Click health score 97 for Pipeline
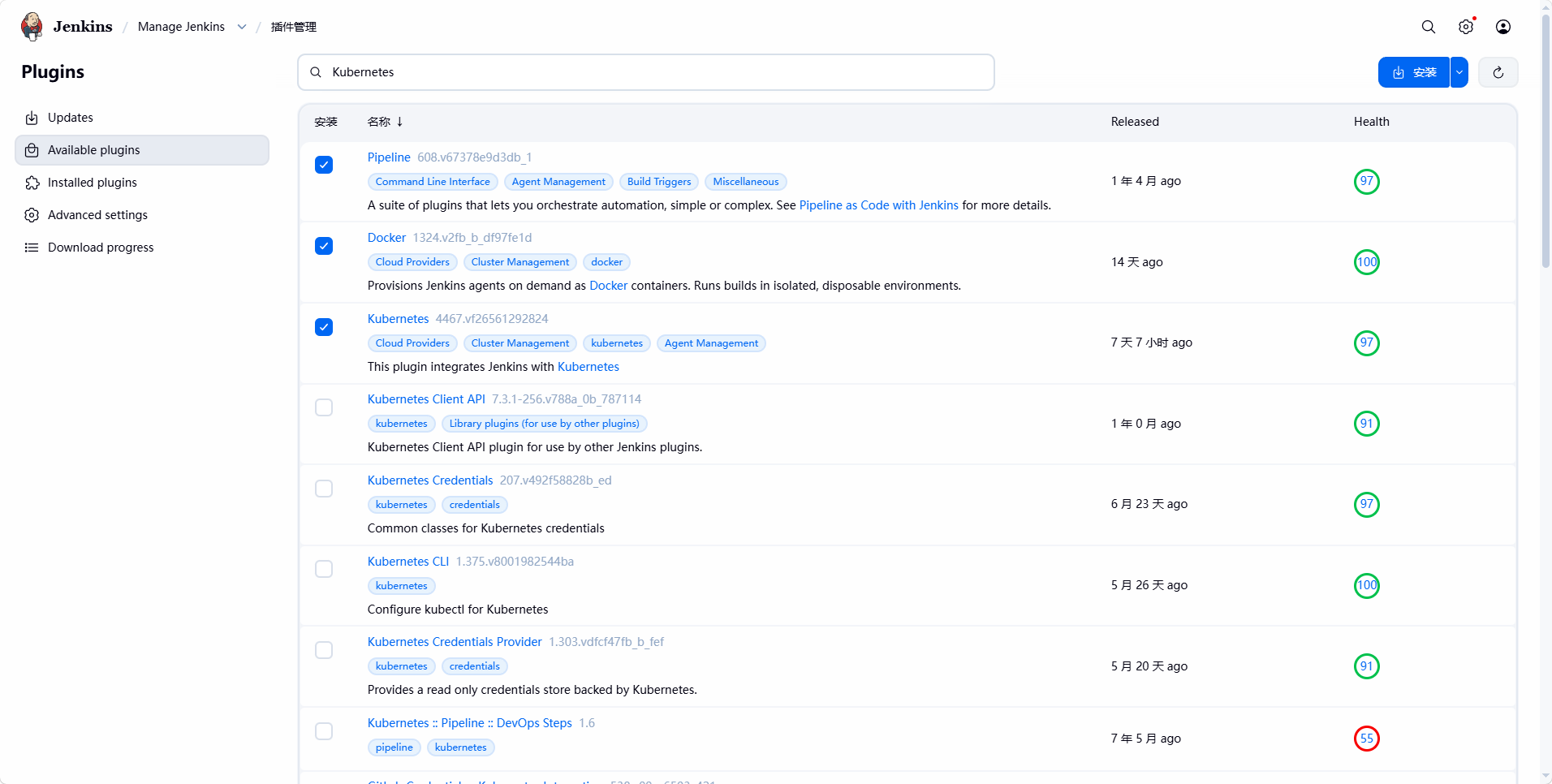This screenshot has height=784, width=1552. (1367, 181)
